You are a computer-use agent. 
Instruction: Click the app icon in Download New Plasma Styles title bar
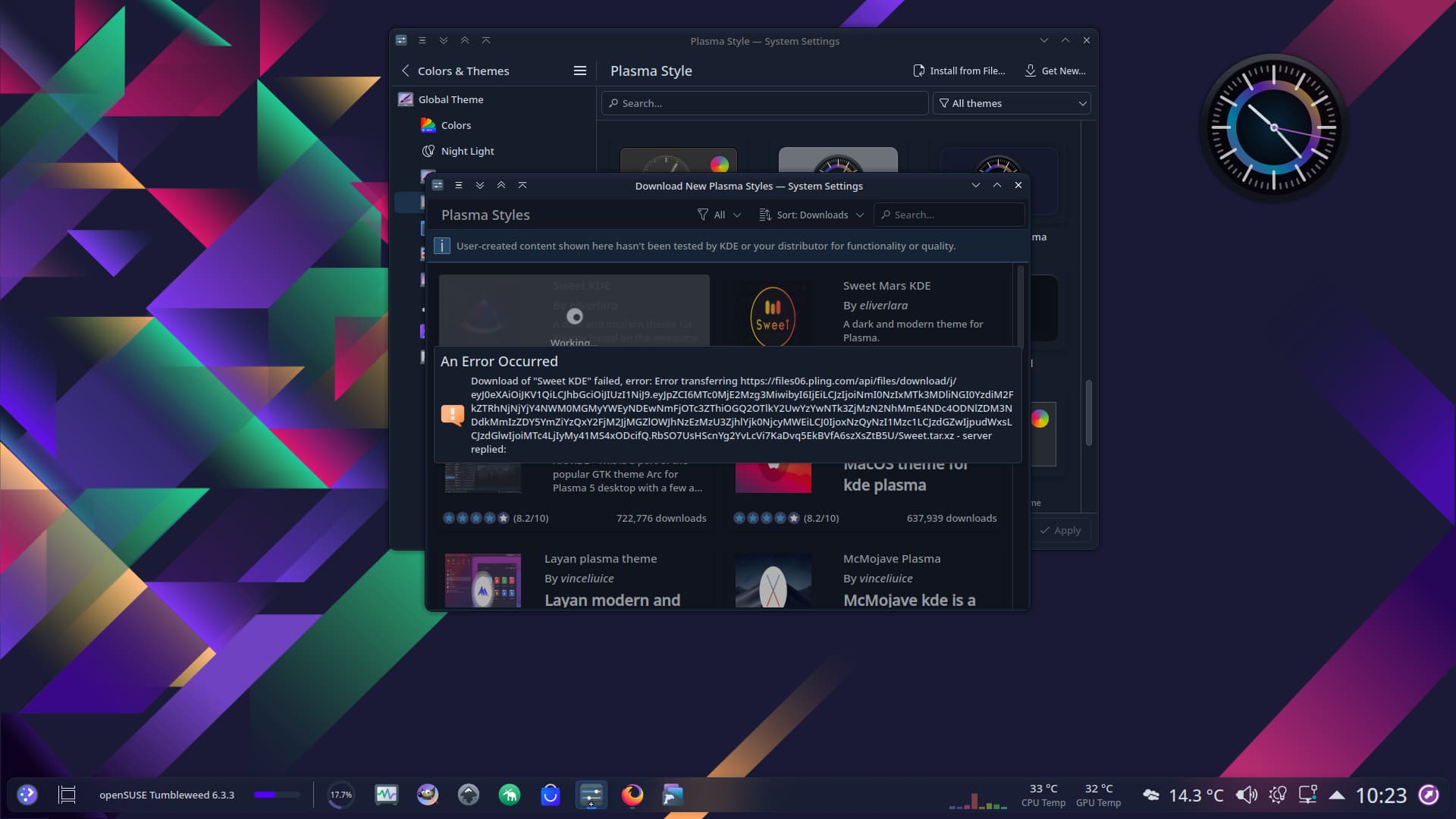pos(438,185)
